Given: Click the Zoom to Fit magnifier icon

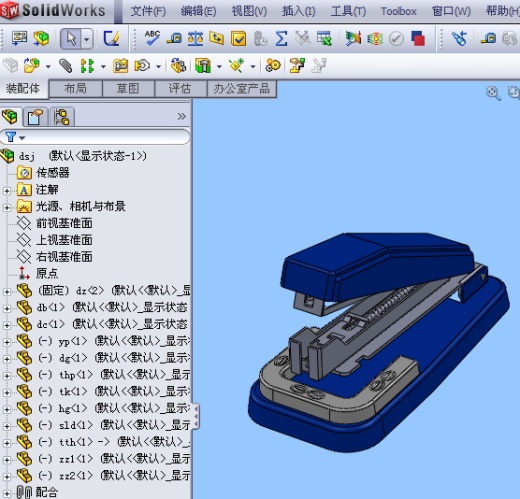Looking at the screenshot, I should [493, 93].
